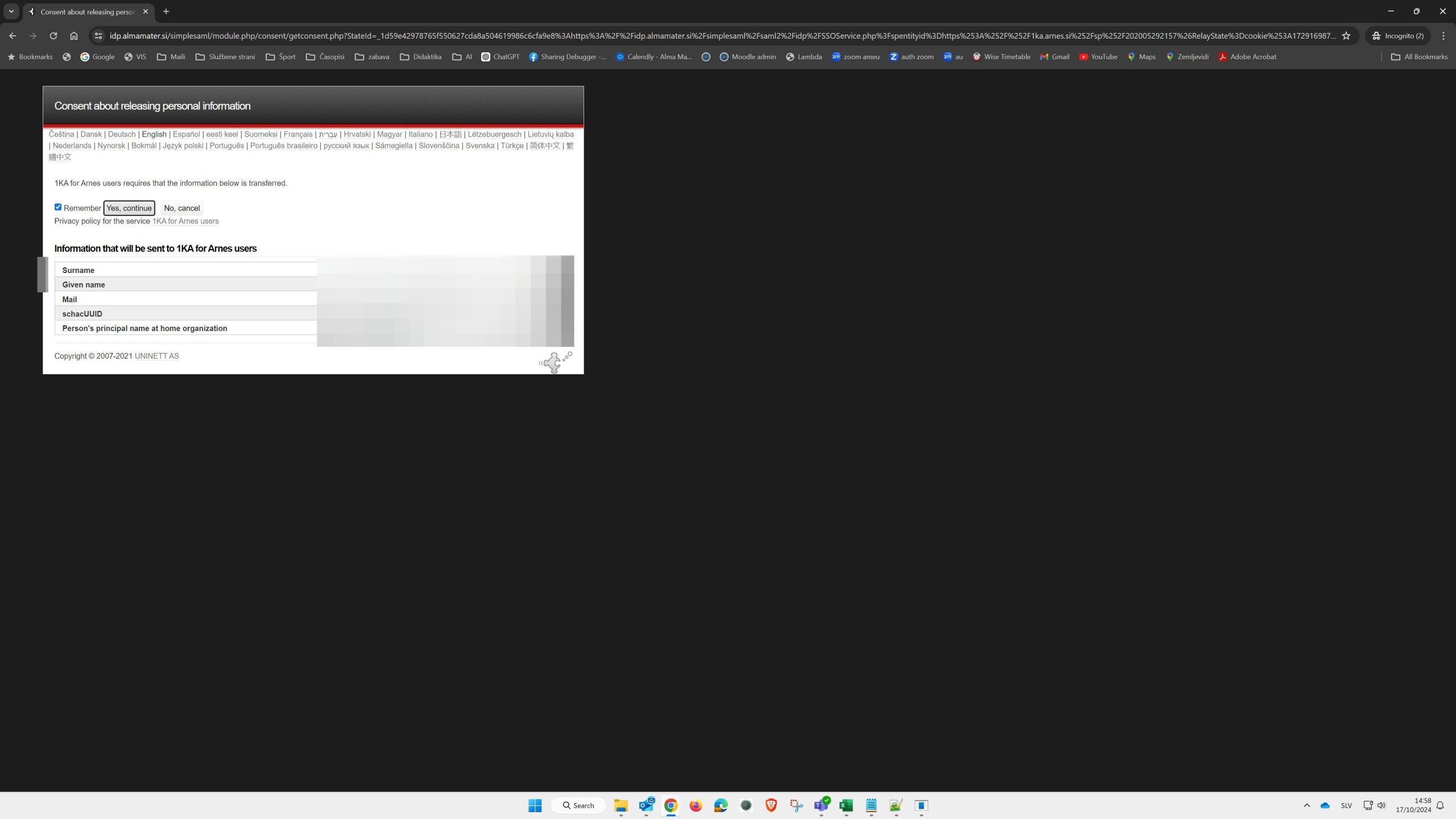Bookmark this page with the star icon
The height and width of the screenshot is (819, 1456).
pyautogui.click(x=1346, y=36)
